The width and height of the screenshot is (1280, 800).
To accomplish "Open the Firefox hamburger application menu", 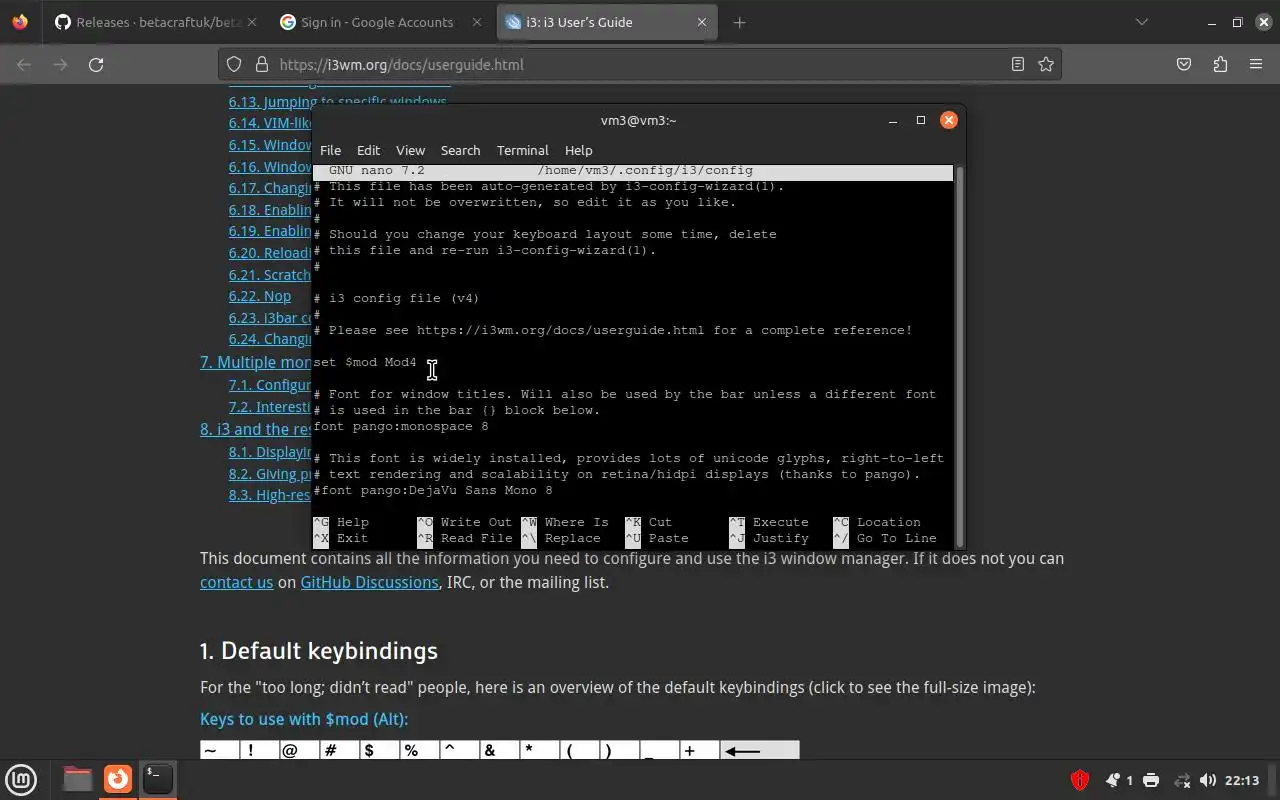I will pos(1256,64).
